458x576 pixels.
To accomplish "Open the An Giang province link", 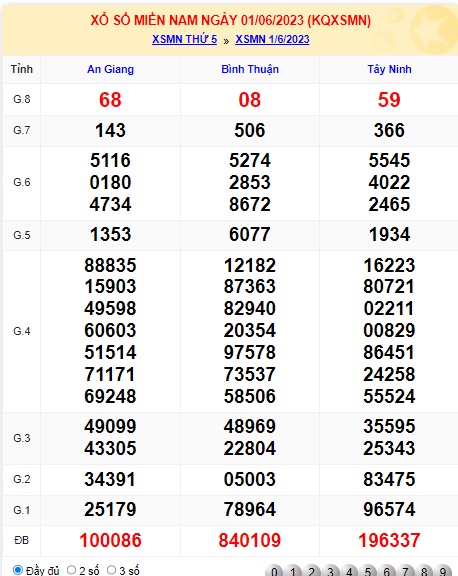I will [x=110, y=69].
